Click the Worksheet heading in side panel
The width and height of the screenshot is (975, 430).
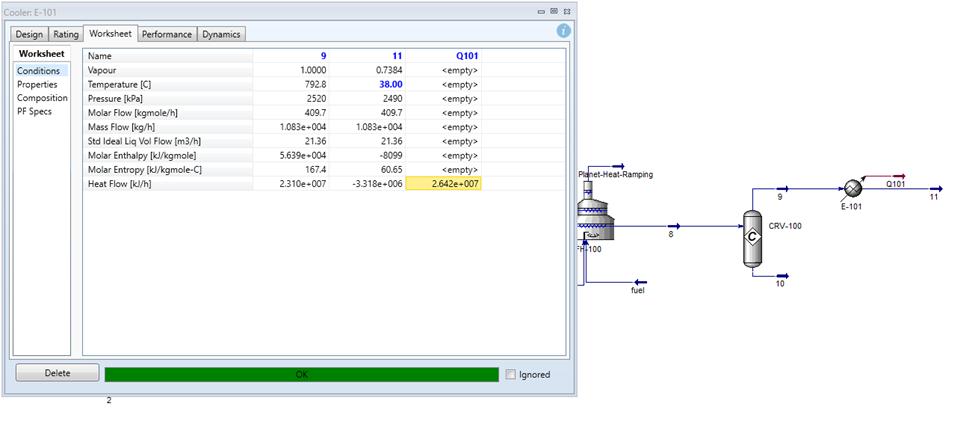(x=42, y=53)
